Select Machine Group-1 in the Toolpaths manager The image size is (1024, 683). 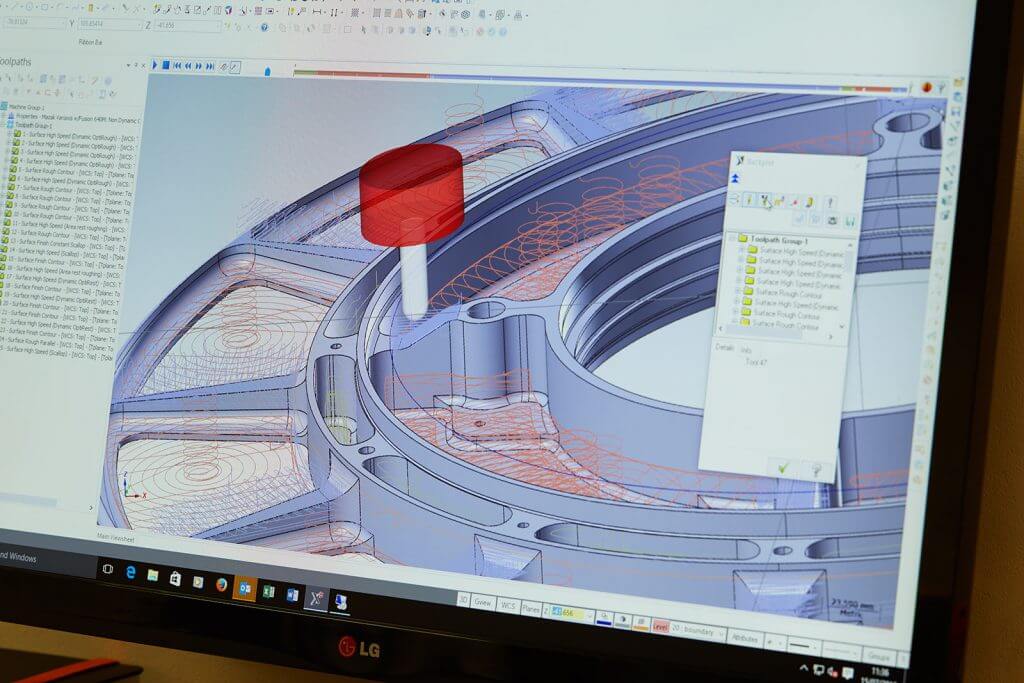click(x=26, y=107)
